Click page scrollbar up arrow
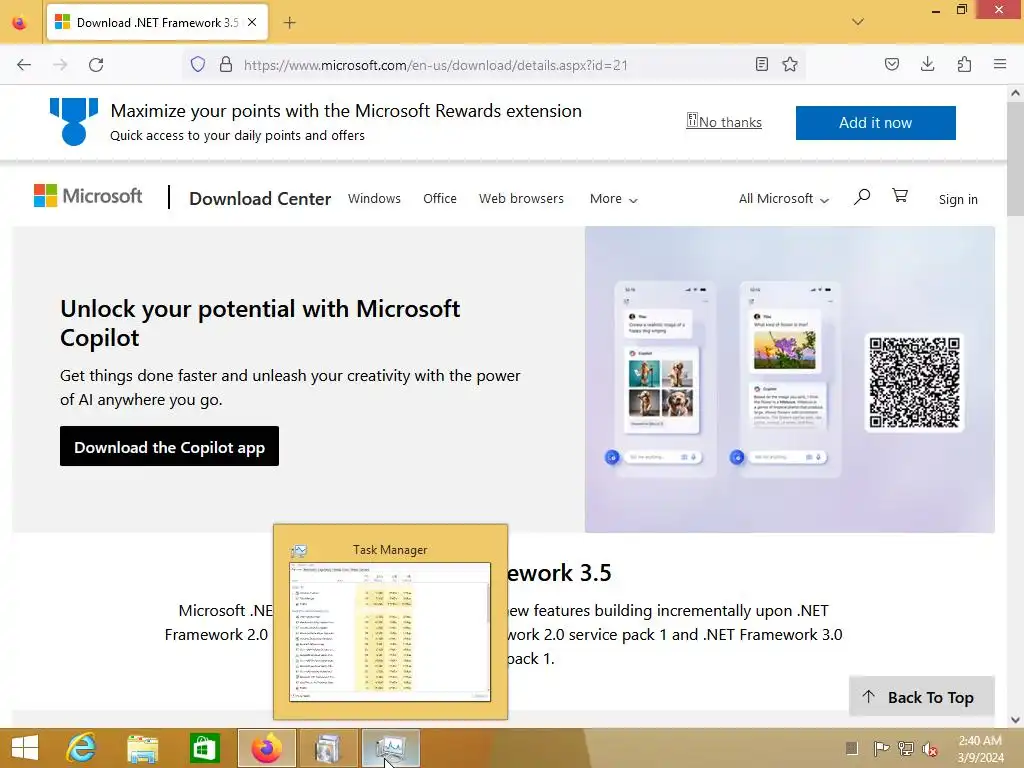Image resolution: width=1024 pixels, height=768 pixels. tap(1015, 93)
